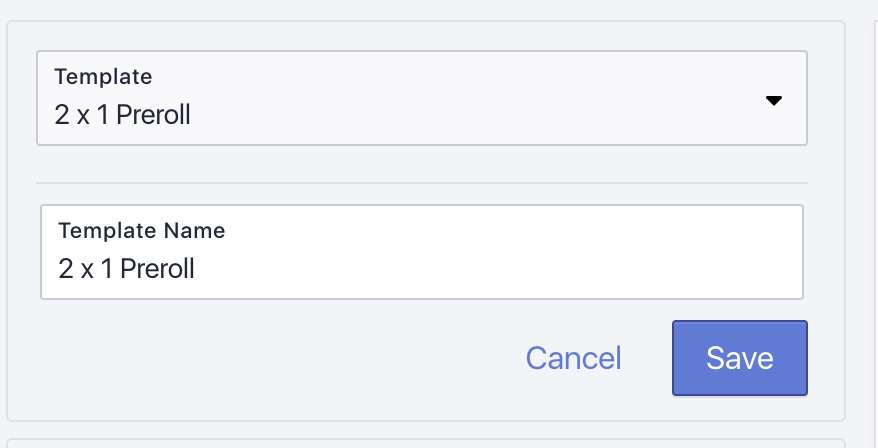Click the blue Save button
Image resolution: width=878 pixels, height=448 pixels.
click(740, 358)
